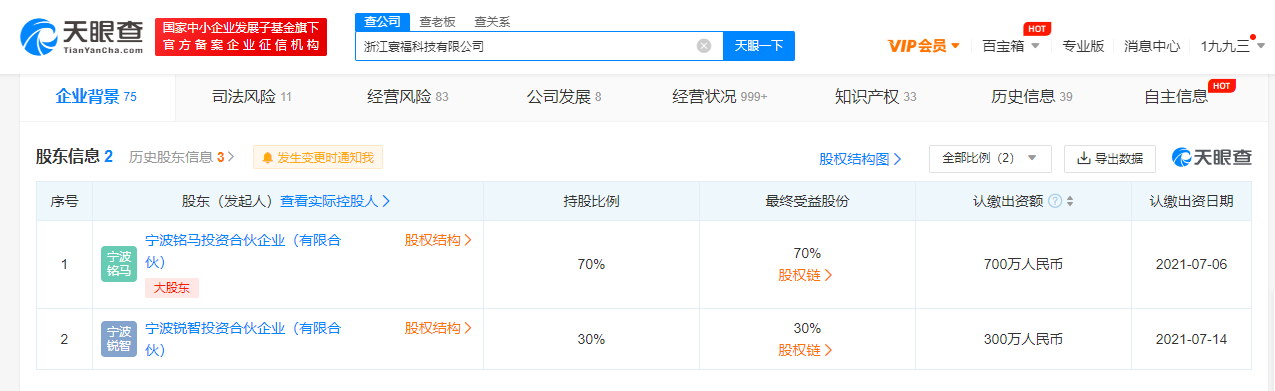Screen dimensions: 1275x391
Task: Open the 全部比例 (2) dropdown
Action: (x=990, y=158)
